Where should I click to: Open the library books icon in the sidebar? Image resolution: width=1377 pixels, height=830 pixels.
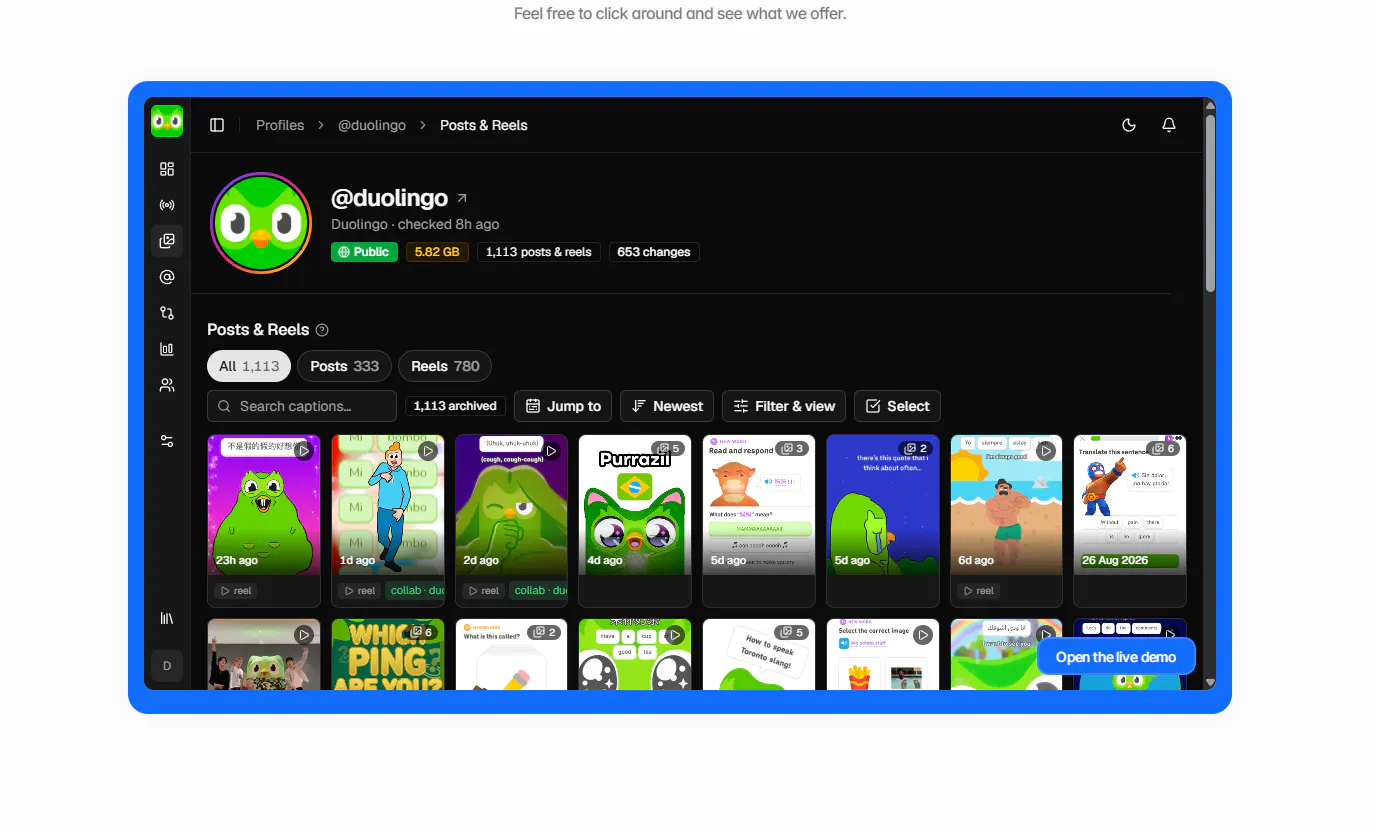point(167,618)
